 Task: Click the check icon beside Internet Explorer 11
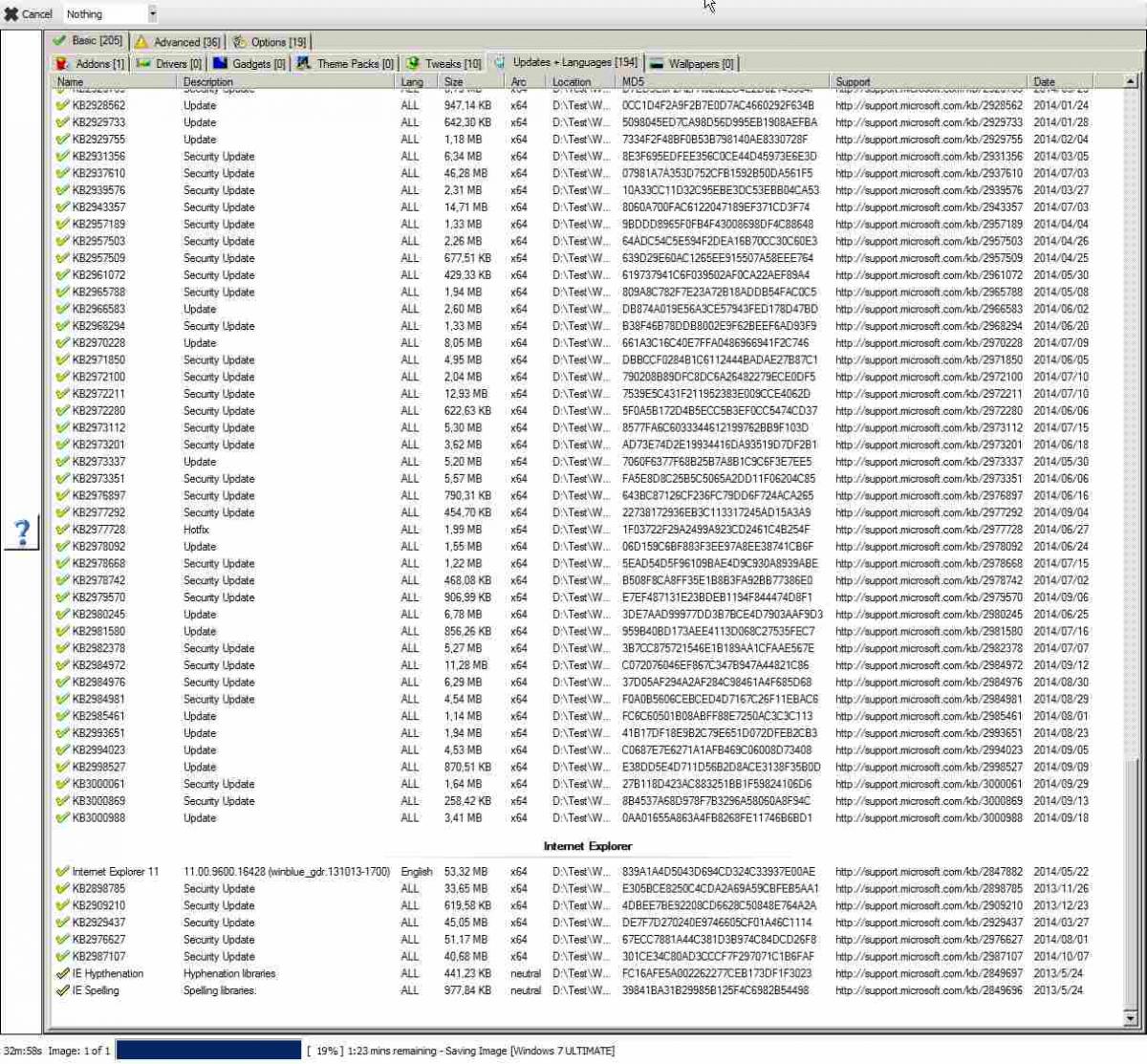(x=63, y=872)
